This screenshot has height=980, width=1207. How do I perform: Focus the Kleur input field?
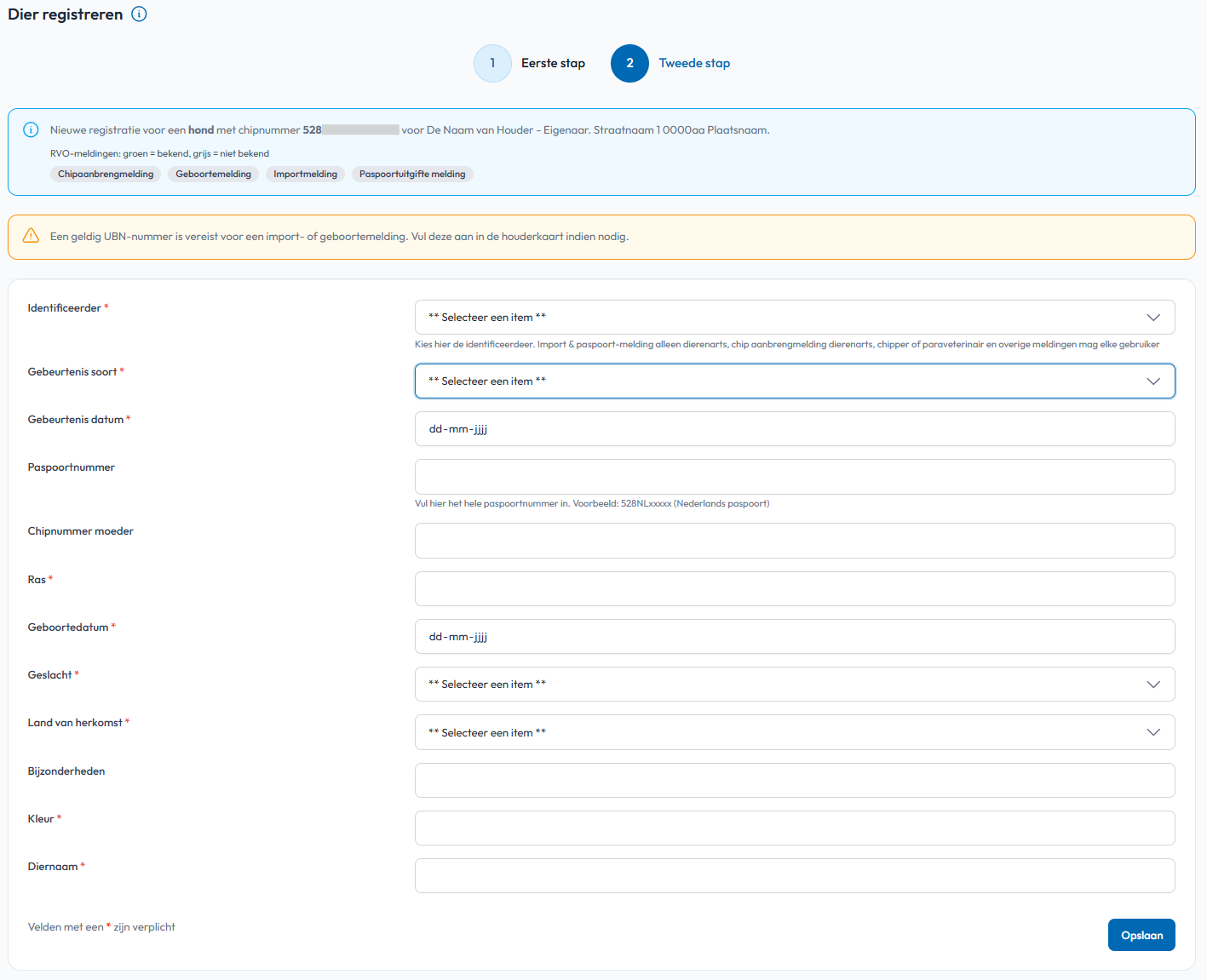[x=795, y=828]
